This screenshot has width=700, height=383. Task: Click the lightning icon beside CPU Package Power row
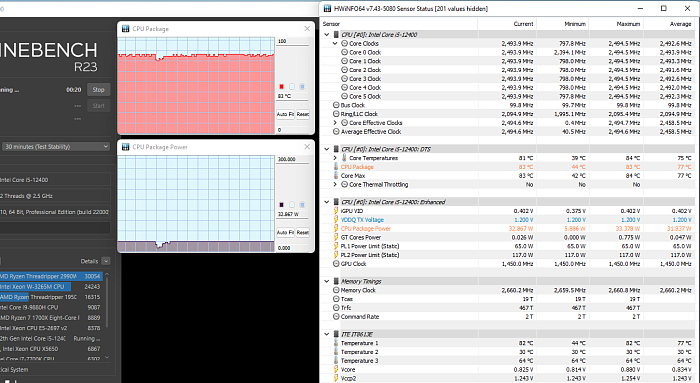336,229
